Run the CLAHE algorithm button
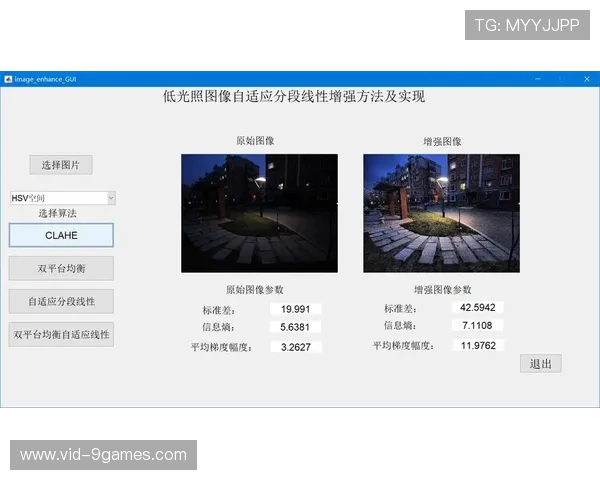Screen dimensions: 600x480 click(x=61, y=235)
